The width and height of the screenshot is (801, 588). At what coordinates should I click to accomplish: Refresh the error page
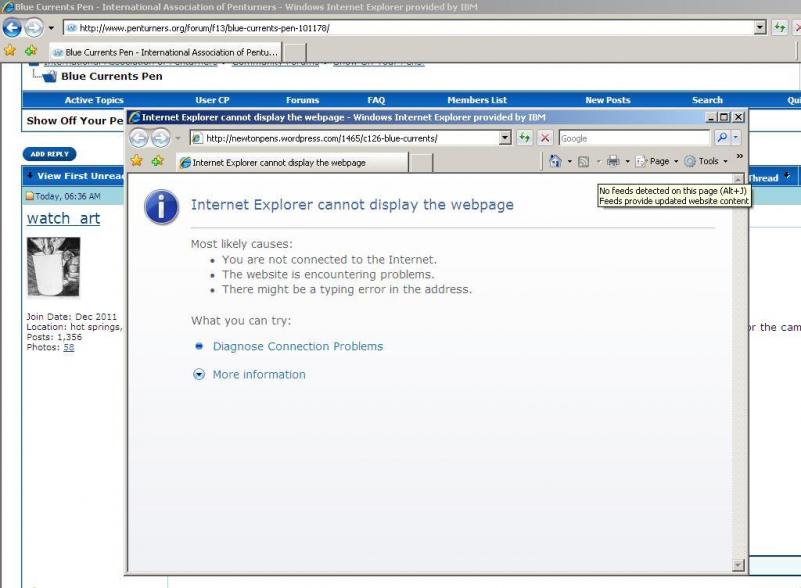pyautogui.click(x=524, y=138)
